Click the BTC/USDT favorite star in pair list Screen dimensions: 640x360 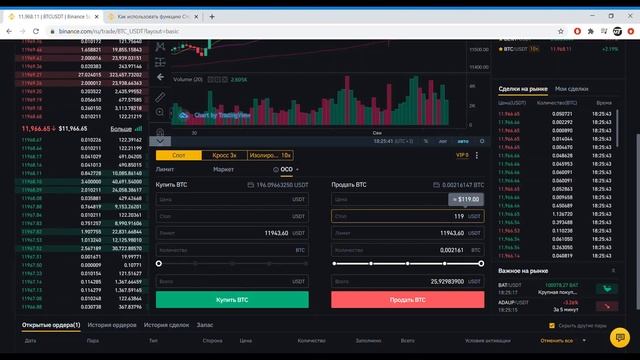tap(500, 49)
